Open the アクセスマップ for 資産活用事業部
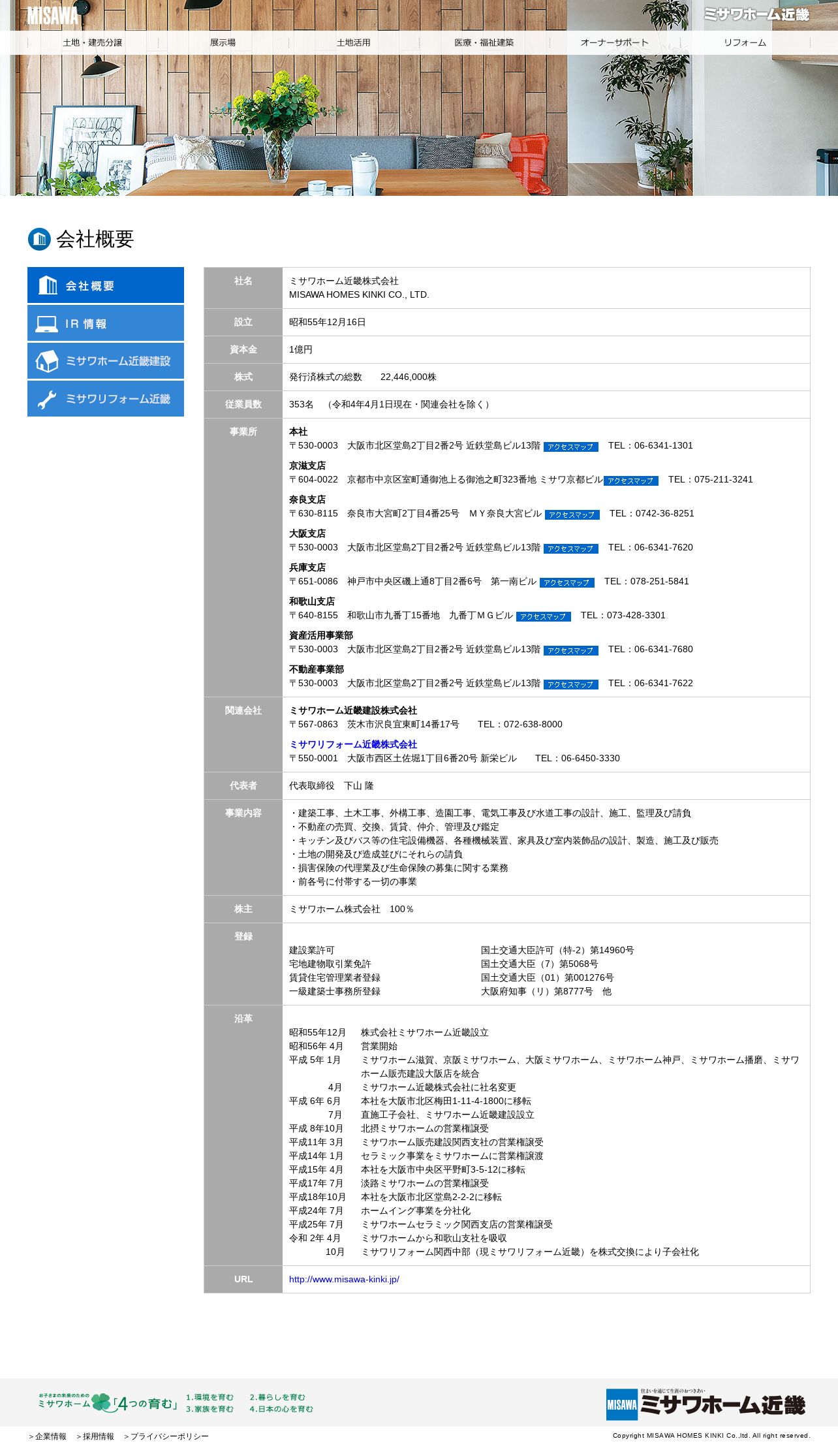 (571, 650)
